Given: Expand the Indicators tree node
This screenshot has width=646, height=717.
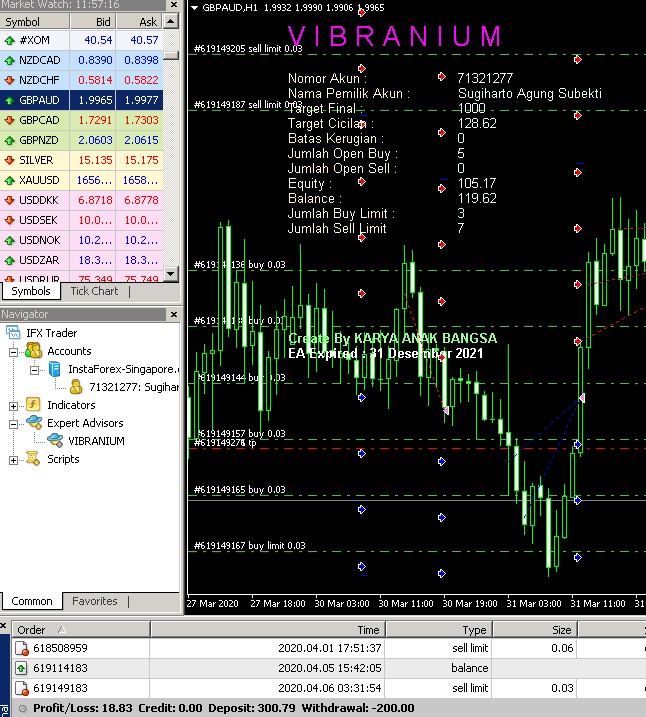Looking at the screenshot, I should click(x=13, y=405).
